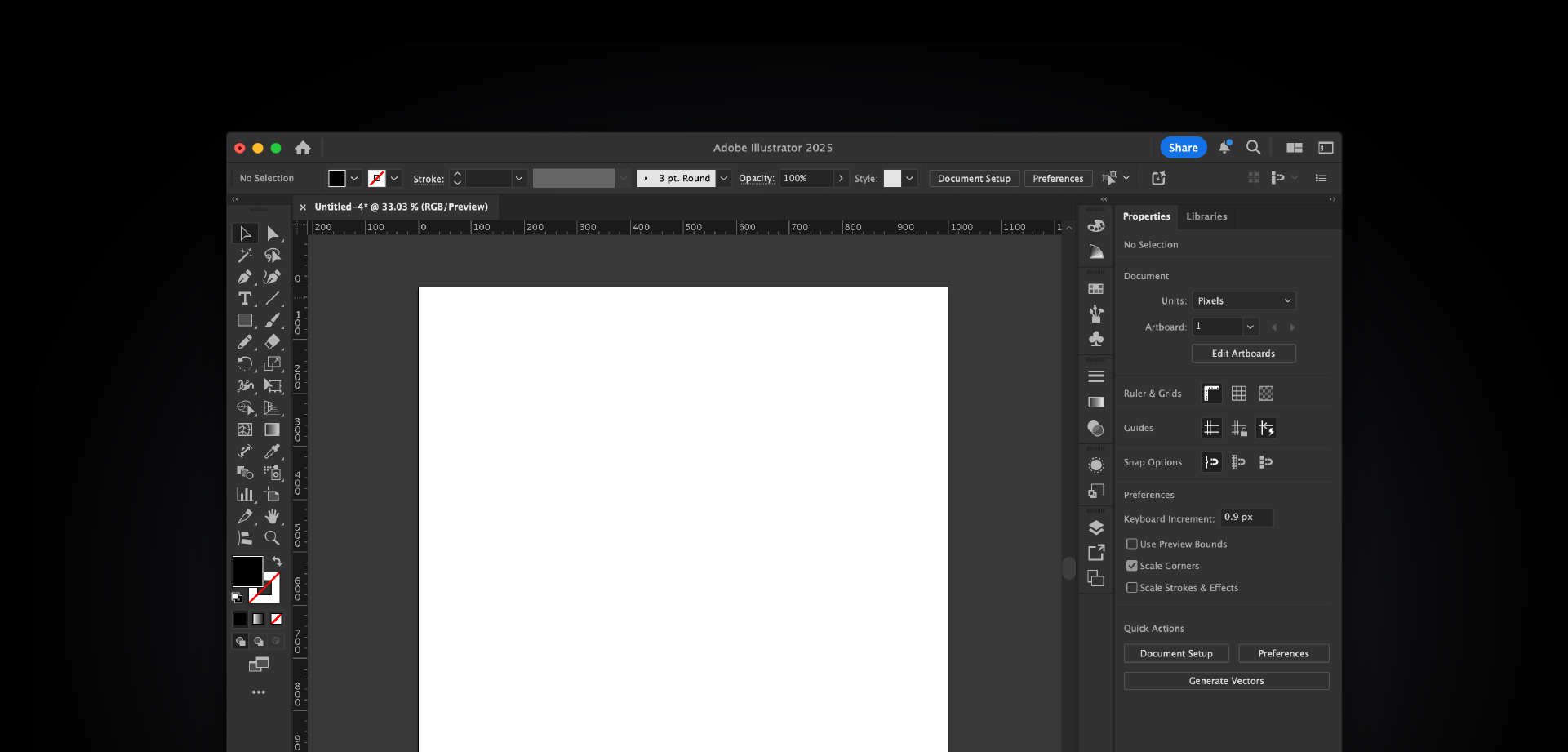The width and height of the screenshot is (1568, 752).
Task: Activate the Hand tool
Action: coord(273,517)
